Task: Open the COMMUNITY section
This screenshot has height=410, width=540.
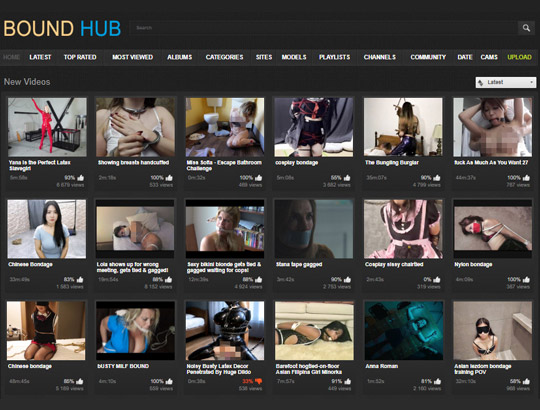Action: 428,57
